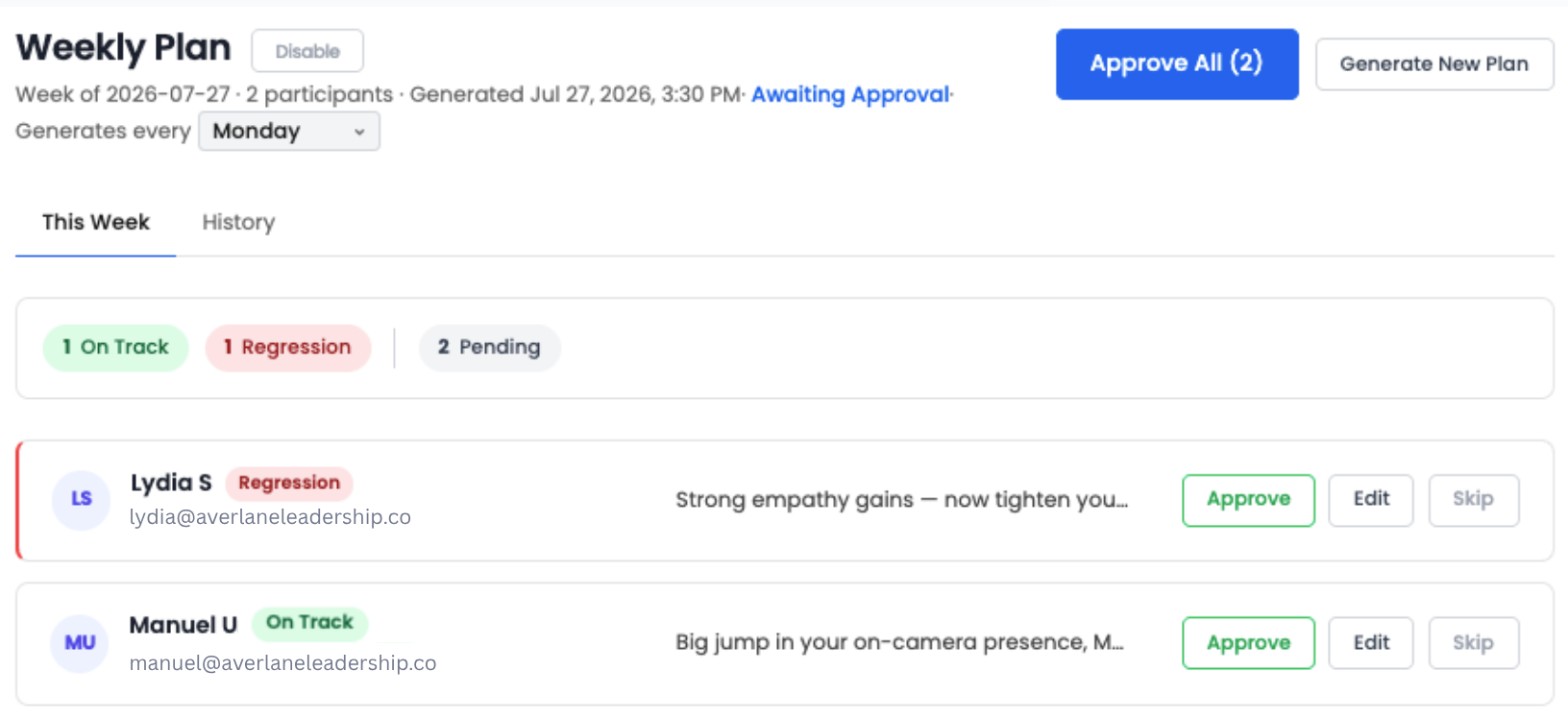Approve Manuel U's plan

pos(1248,643)
